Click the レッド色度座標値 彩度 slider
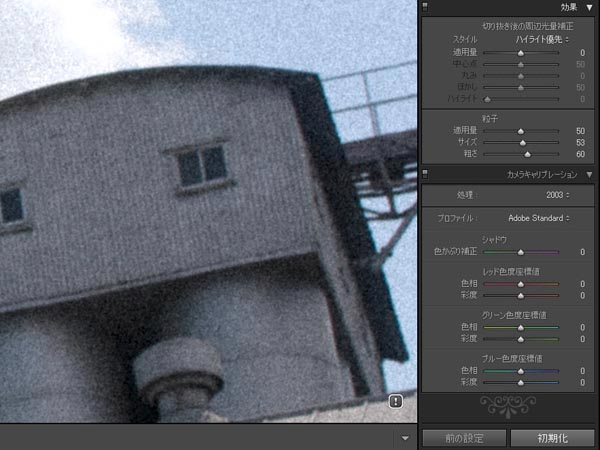 [521, 296]
